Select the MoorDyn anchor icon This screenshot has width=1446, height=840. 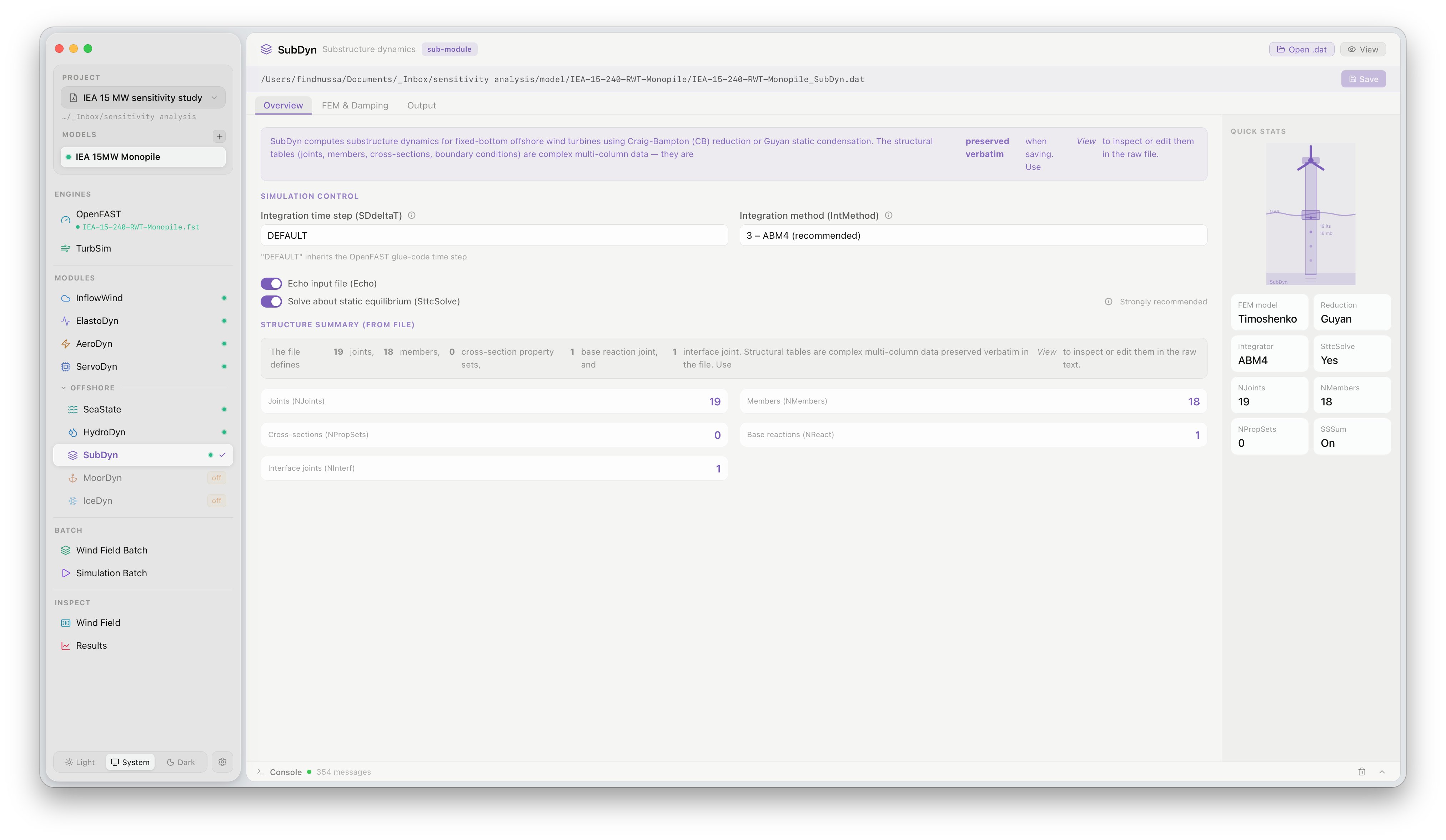(73, 478)
